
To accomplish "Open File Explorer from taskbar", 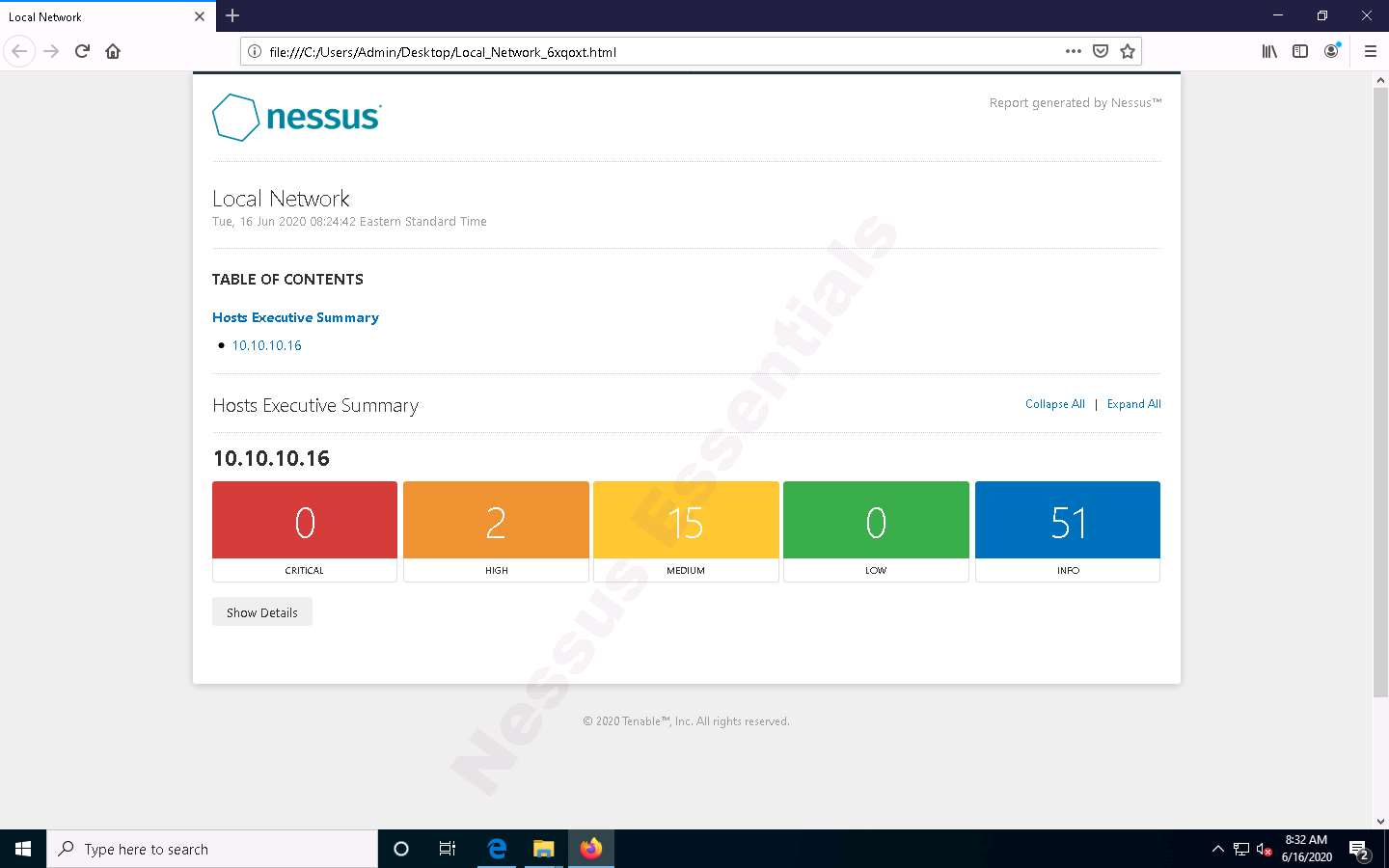I will pos(544,849).
